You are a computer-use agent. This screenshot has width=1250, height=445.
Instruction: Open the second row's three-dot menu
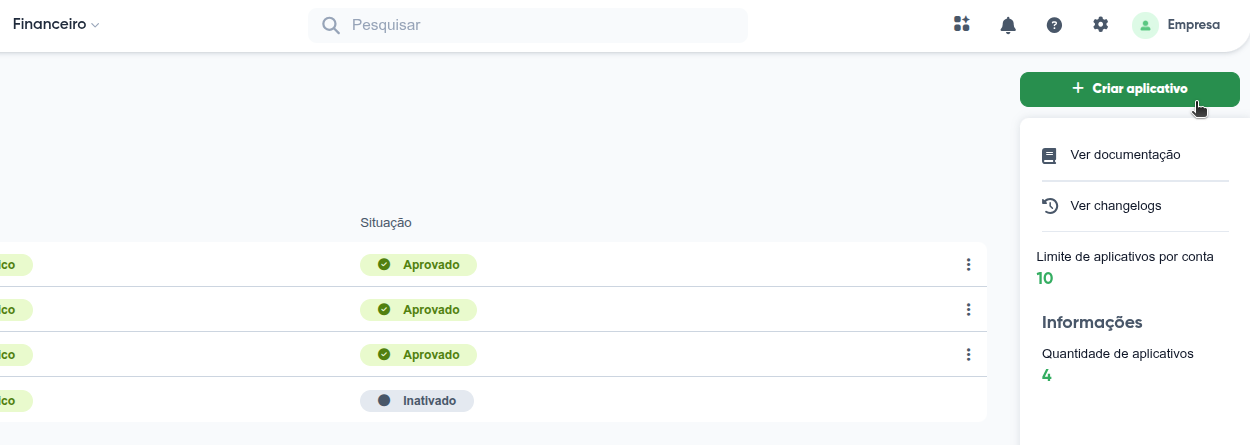(968, 310)
